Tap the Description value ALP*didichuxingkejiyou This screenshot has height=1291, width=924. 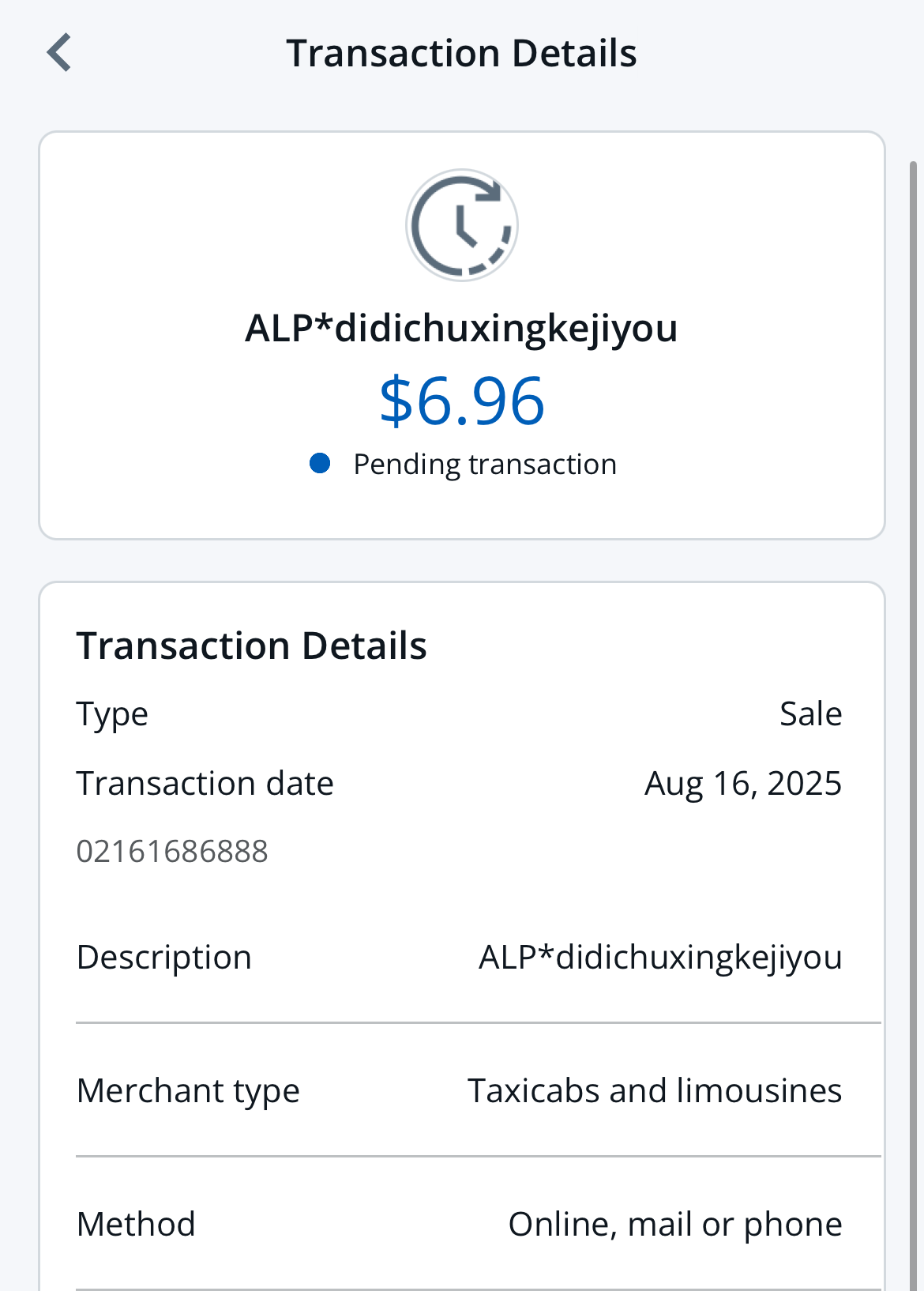point(660,958)
